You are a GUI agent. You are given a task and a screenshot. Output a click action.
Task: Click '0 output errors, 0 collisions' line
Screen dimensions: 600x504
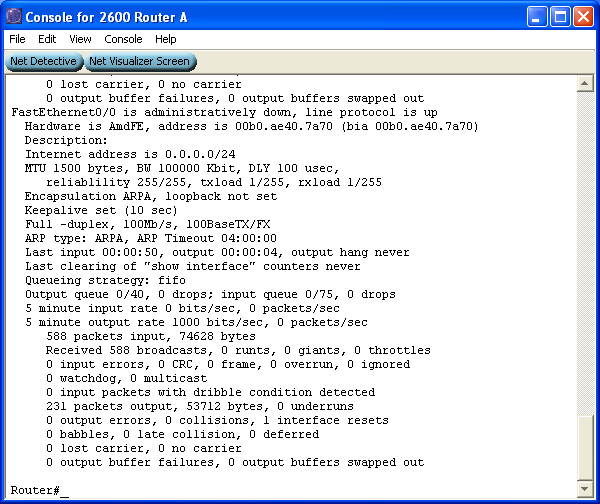(x=217, y=420)
